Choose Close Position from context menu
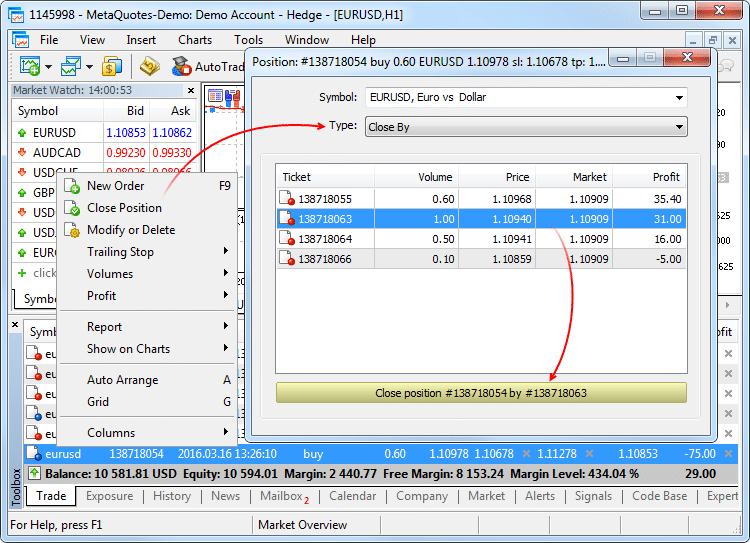The image size is (750, 543). (x=124, y=208)
